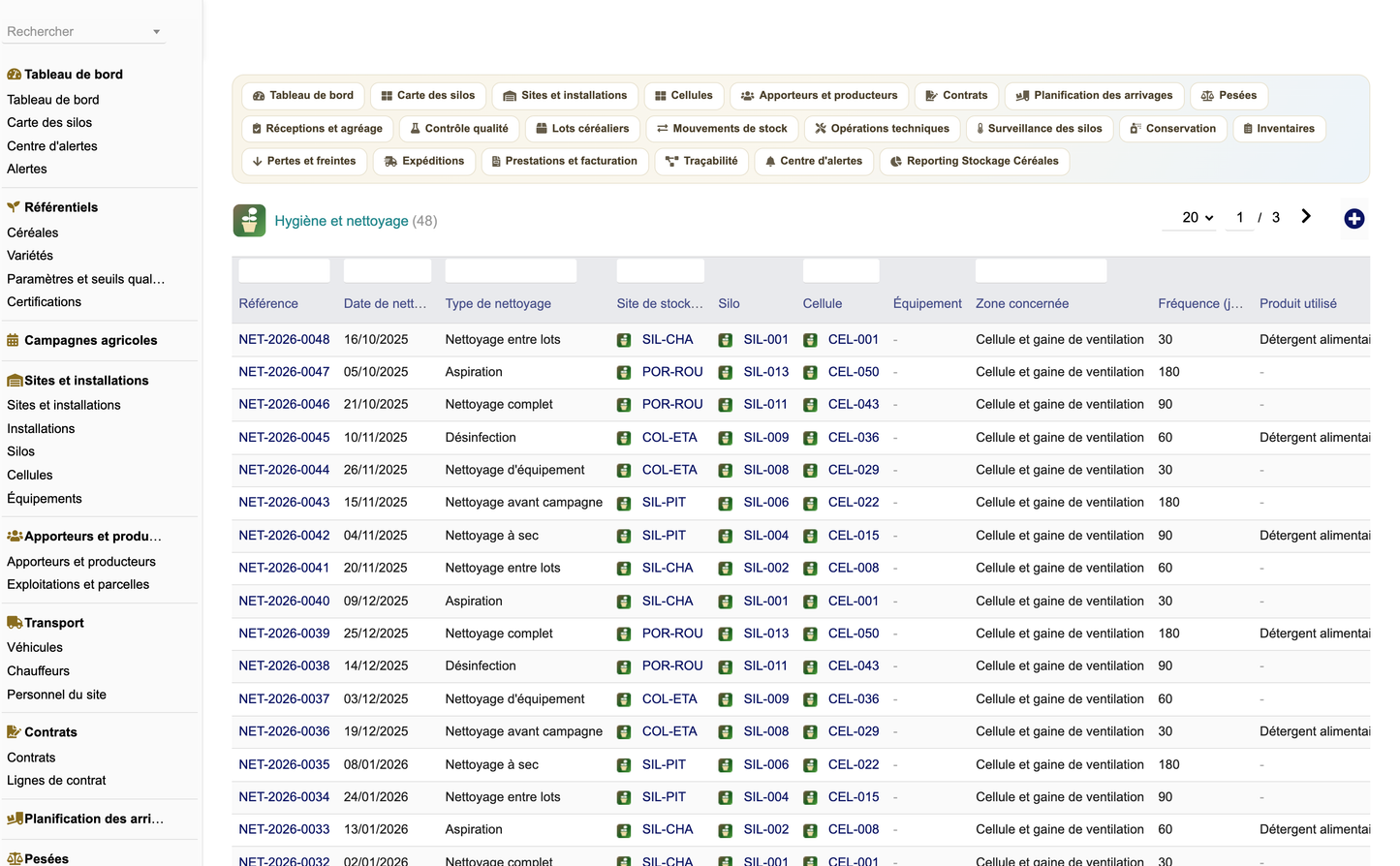The image size is (1400, 866).
Task: Open the Traçabilité tab
Action: 701,162
